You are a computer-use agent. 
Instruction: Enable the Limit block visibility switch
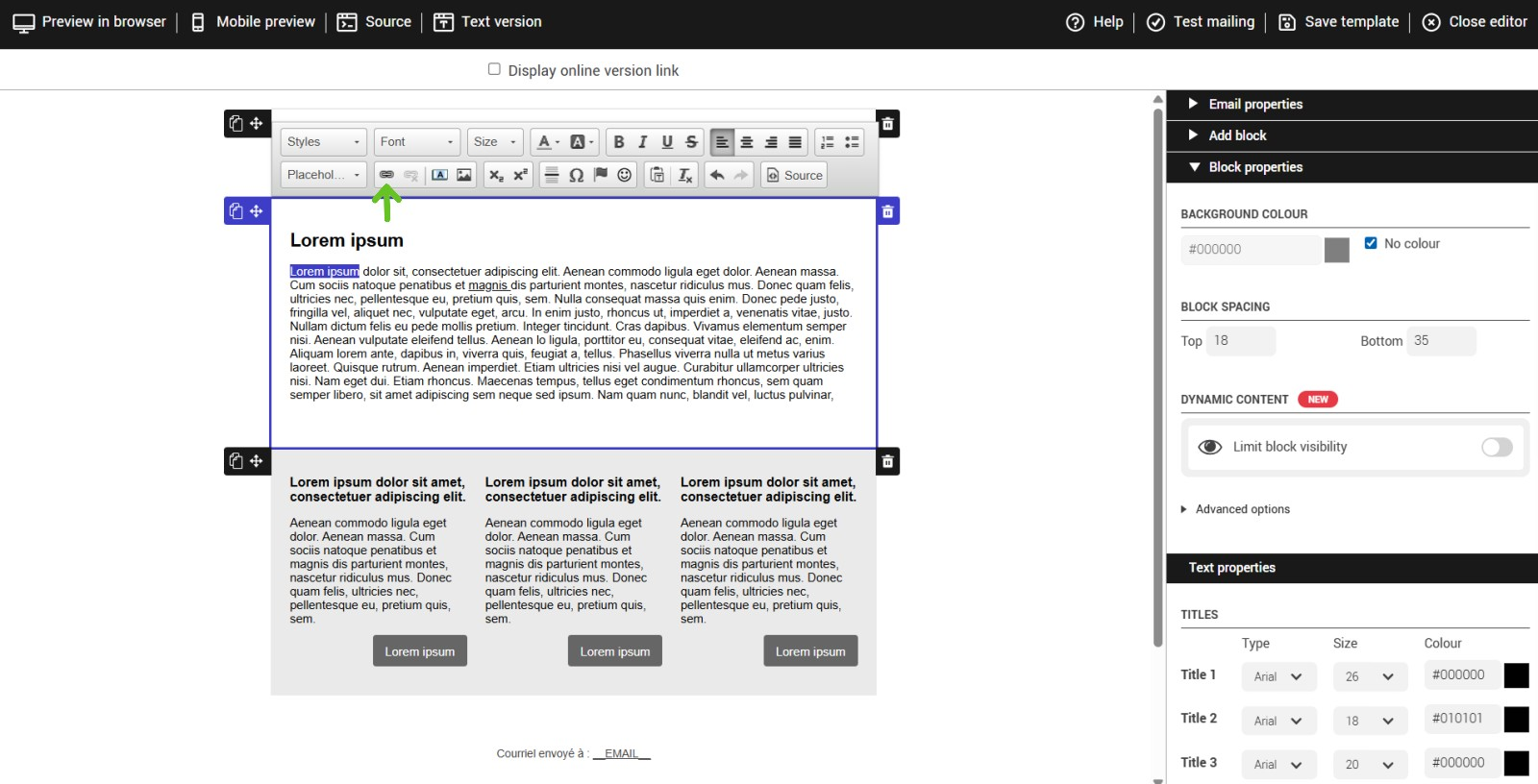pyautogui.click(x=1496, y=447)
